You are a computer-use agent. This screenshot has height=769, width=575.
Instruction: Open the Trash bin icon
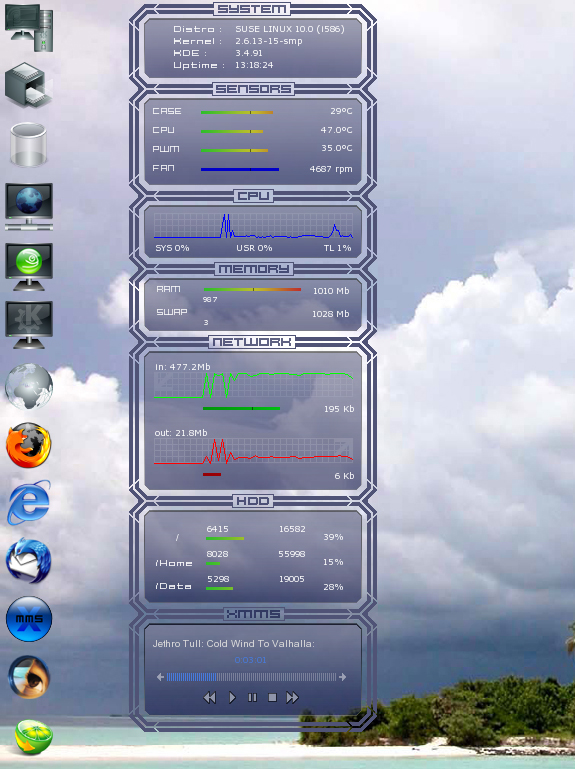coord(28,144)
